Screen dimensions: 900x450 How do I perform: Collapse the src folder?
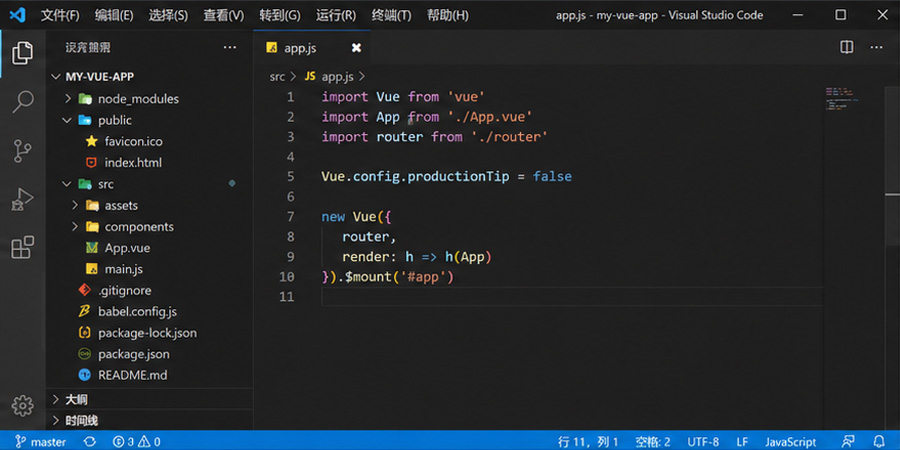tap(68, 184)
